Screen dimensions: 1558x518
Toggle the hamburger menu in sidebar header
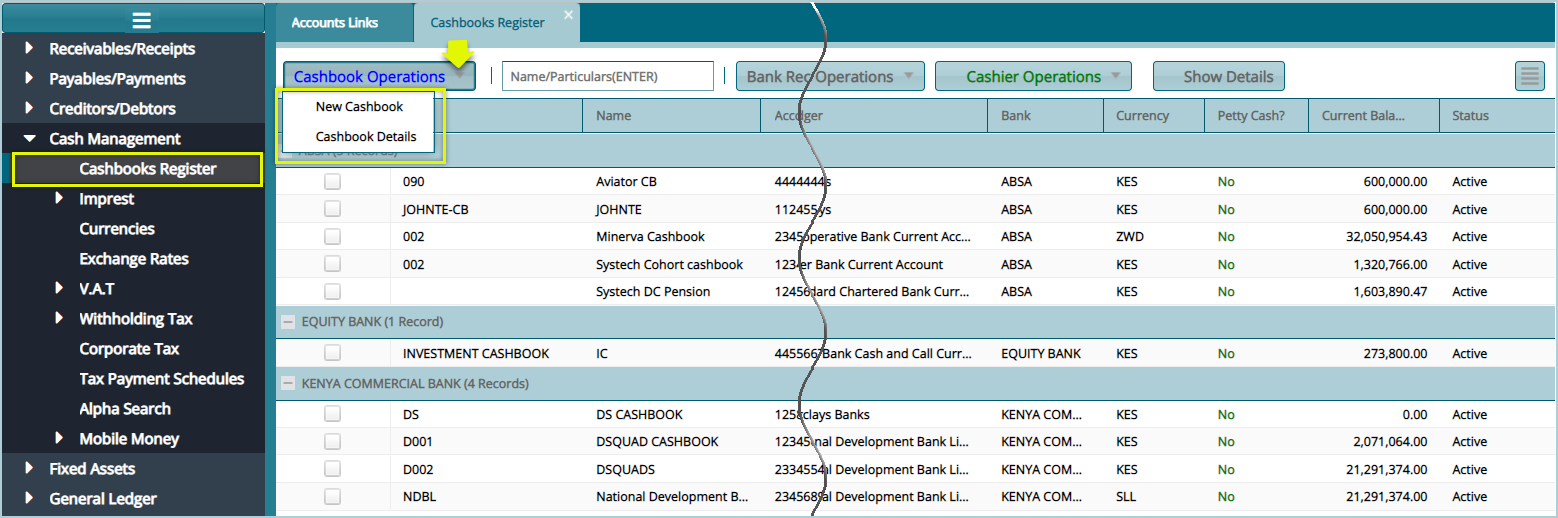point(141,19)
